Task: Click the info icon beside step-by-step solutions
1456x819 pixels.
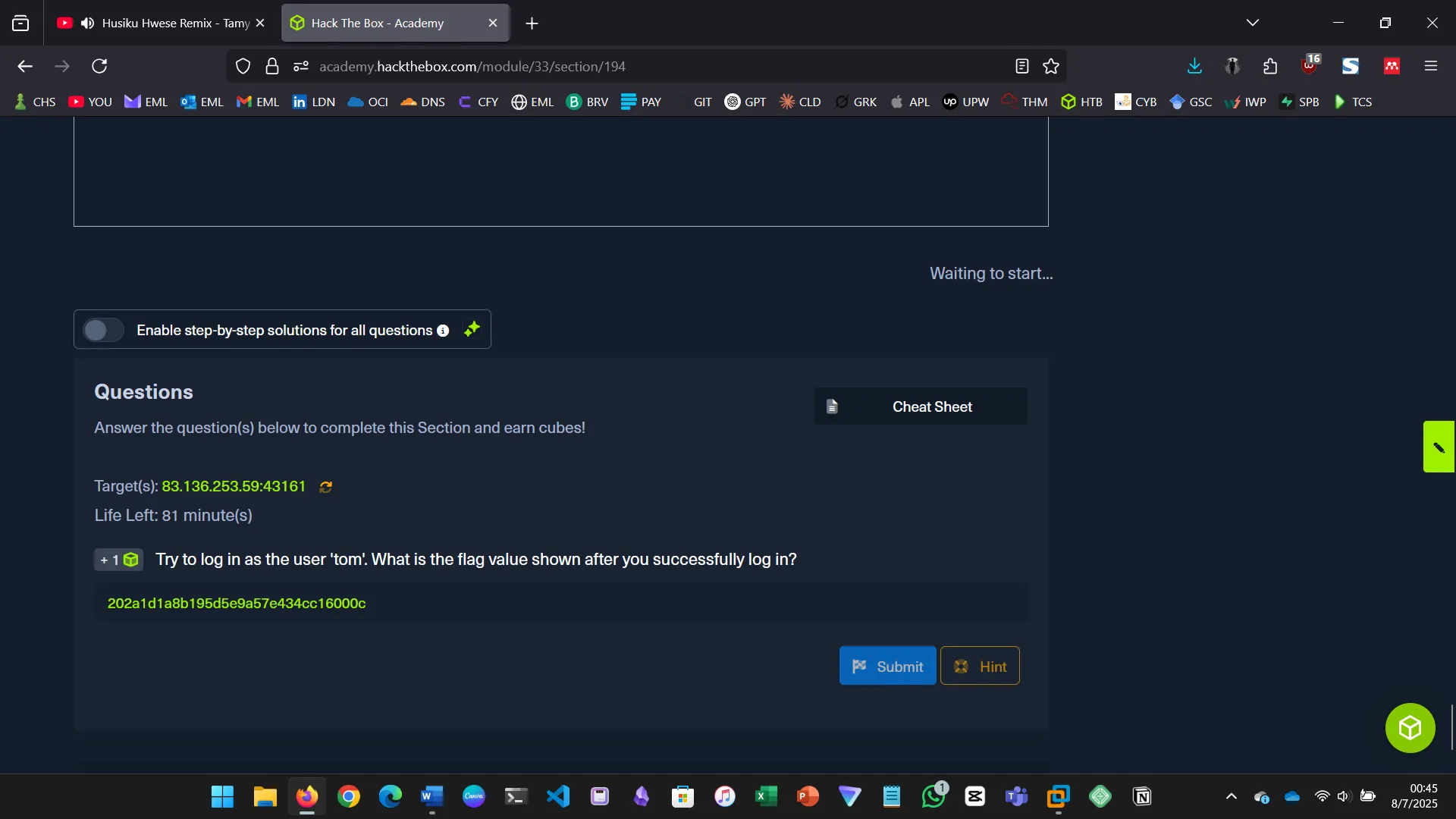Action: [443, 331]
